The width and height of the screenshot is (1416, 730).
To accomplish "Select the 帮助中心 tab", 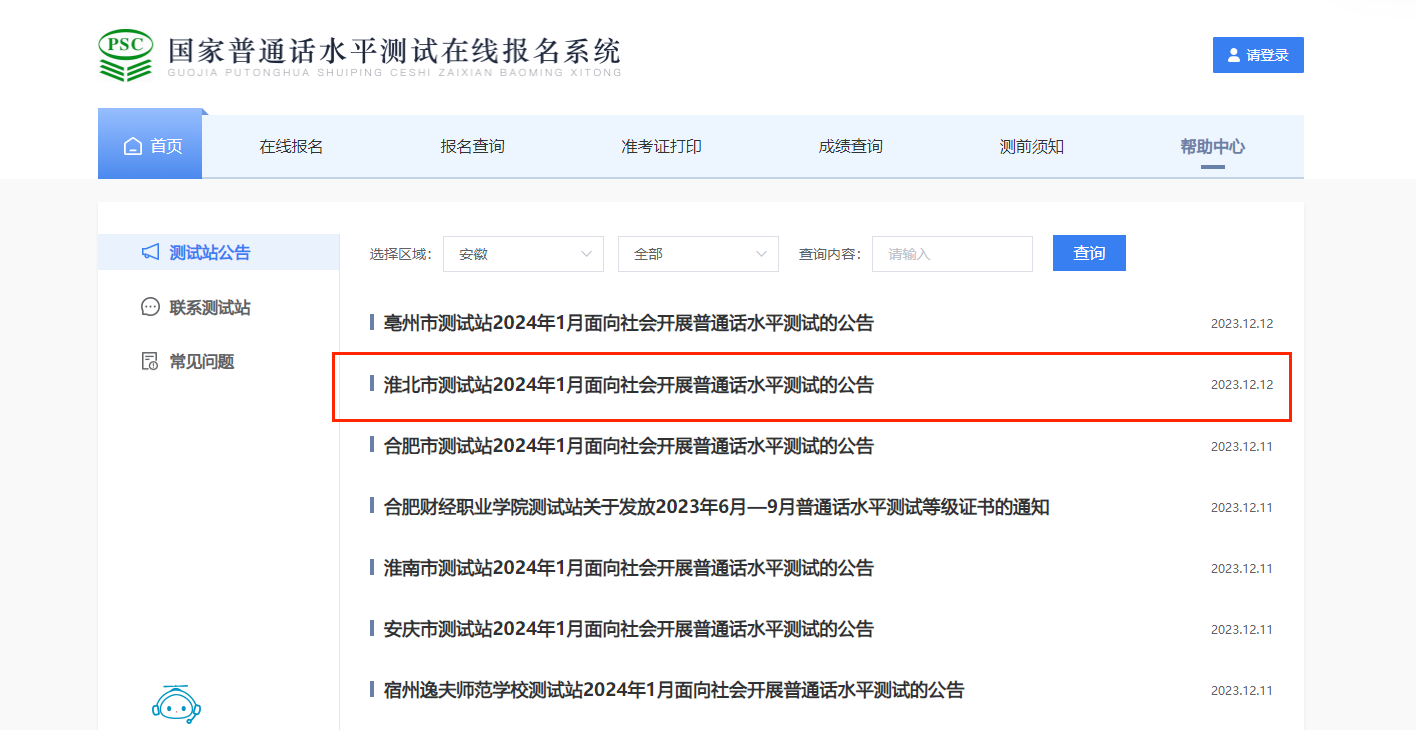I will click(1212, 147).
